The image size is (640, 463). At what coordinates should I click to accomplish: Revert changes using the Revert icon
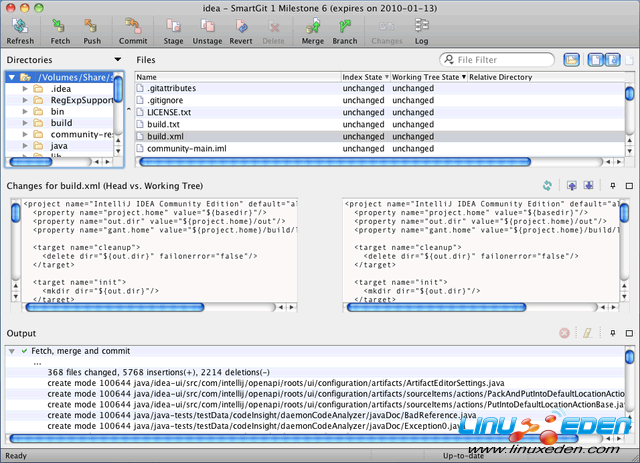[x=241, y=26]
